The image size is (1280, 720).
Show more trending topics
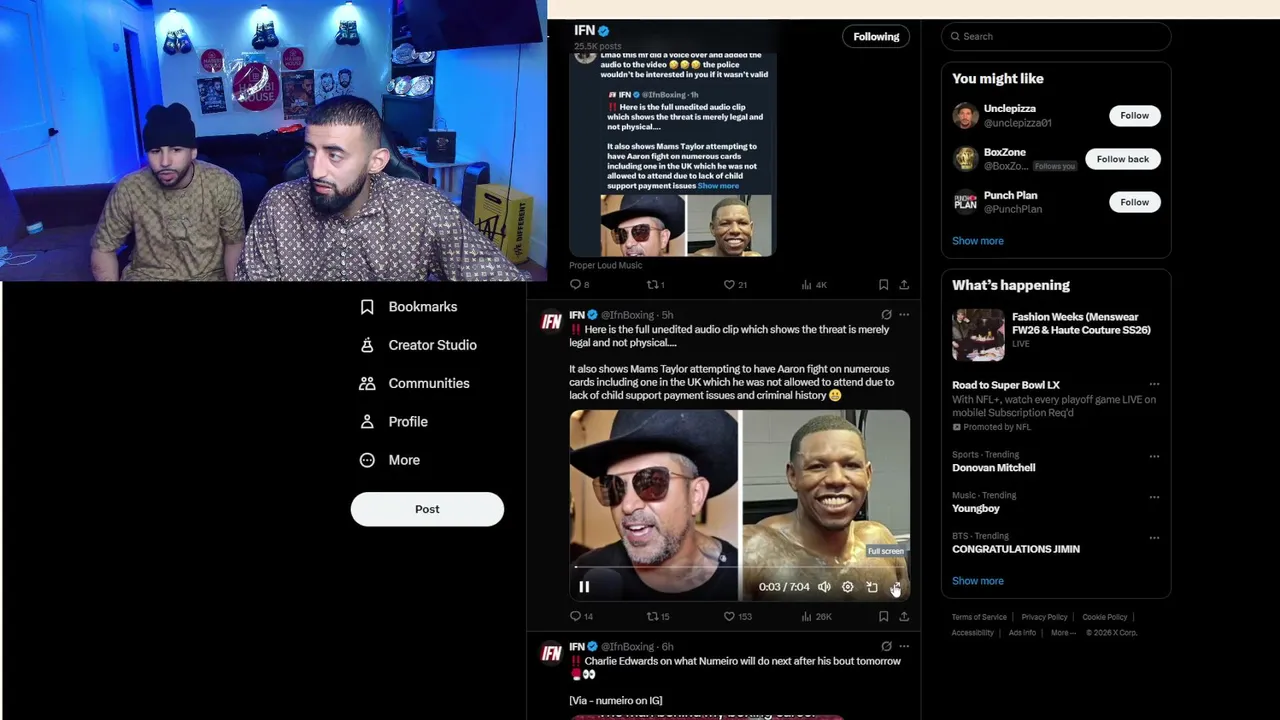(x=978, y=581)
